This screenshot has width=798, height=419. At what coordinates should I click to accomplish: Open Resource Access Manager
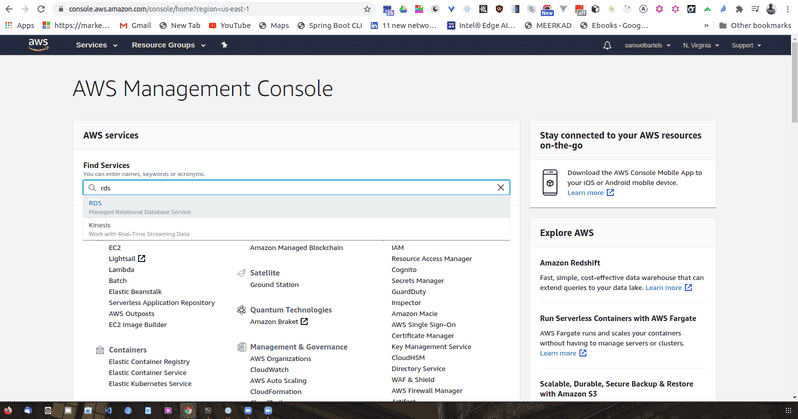pos(432,259)
